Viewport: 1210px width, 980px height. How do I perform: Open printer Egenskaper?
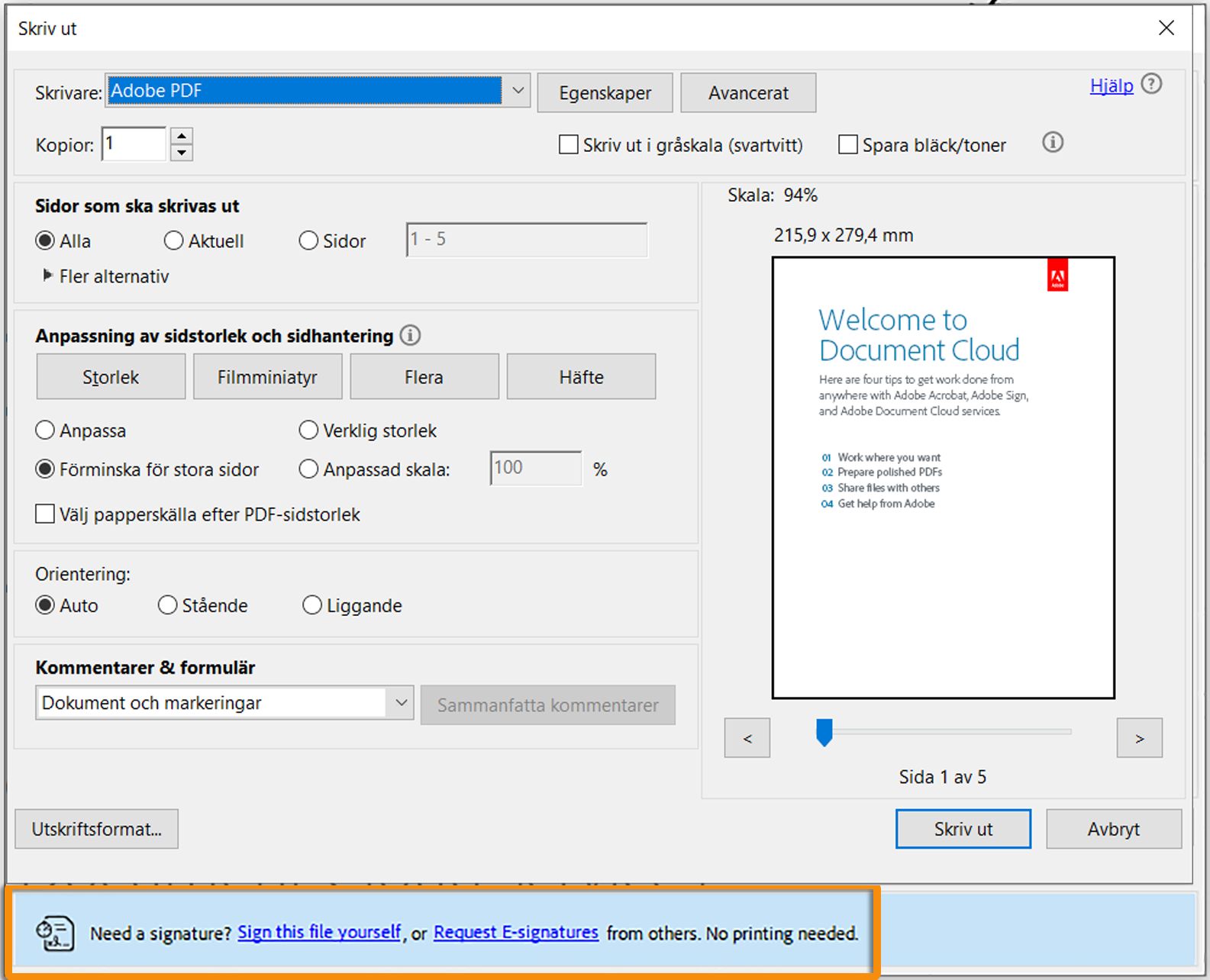[605, 92]
